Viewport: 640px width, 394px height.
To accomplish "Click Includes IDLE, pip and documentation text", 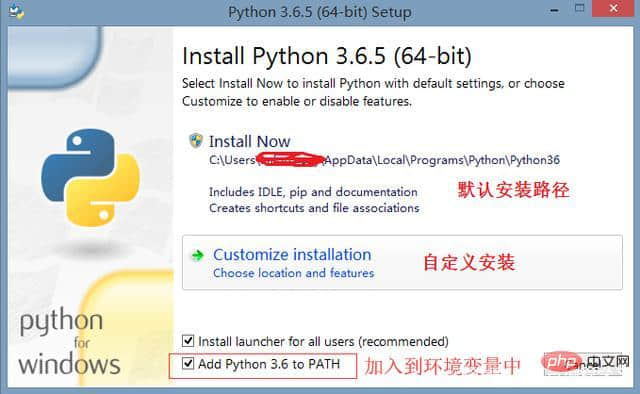I will 313,192.
